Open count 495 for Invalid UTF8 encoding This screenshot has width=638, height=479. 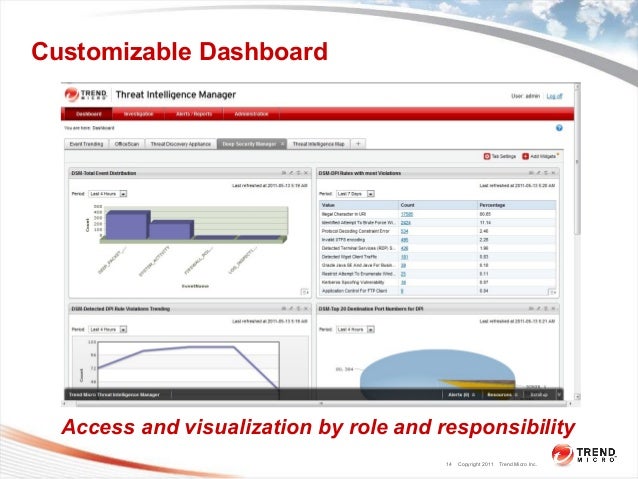tap(404, 240)
